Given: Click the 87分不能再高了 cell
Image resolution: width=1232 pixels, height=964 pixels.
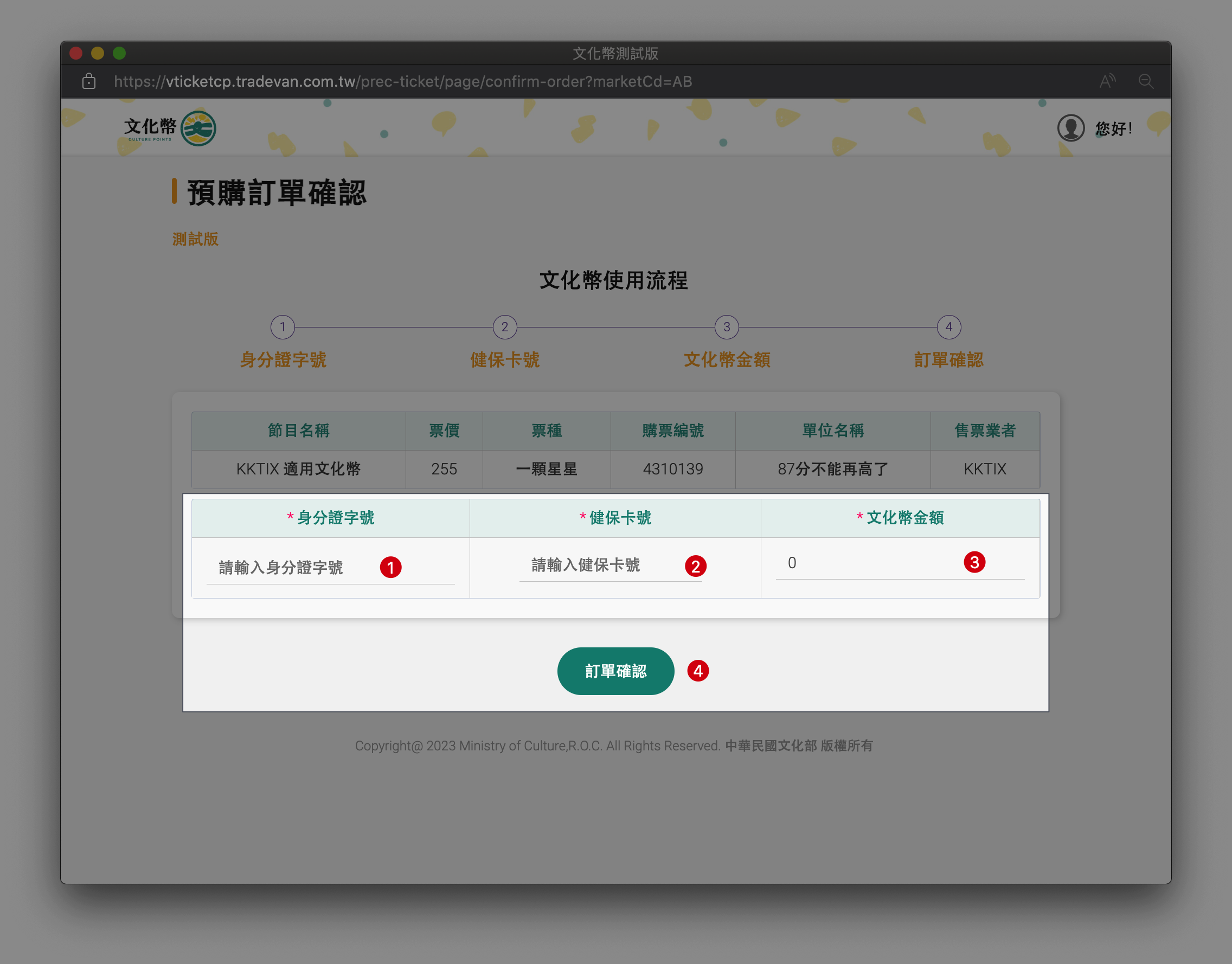Looking at the screenshot, I should (x=833, y=469).
